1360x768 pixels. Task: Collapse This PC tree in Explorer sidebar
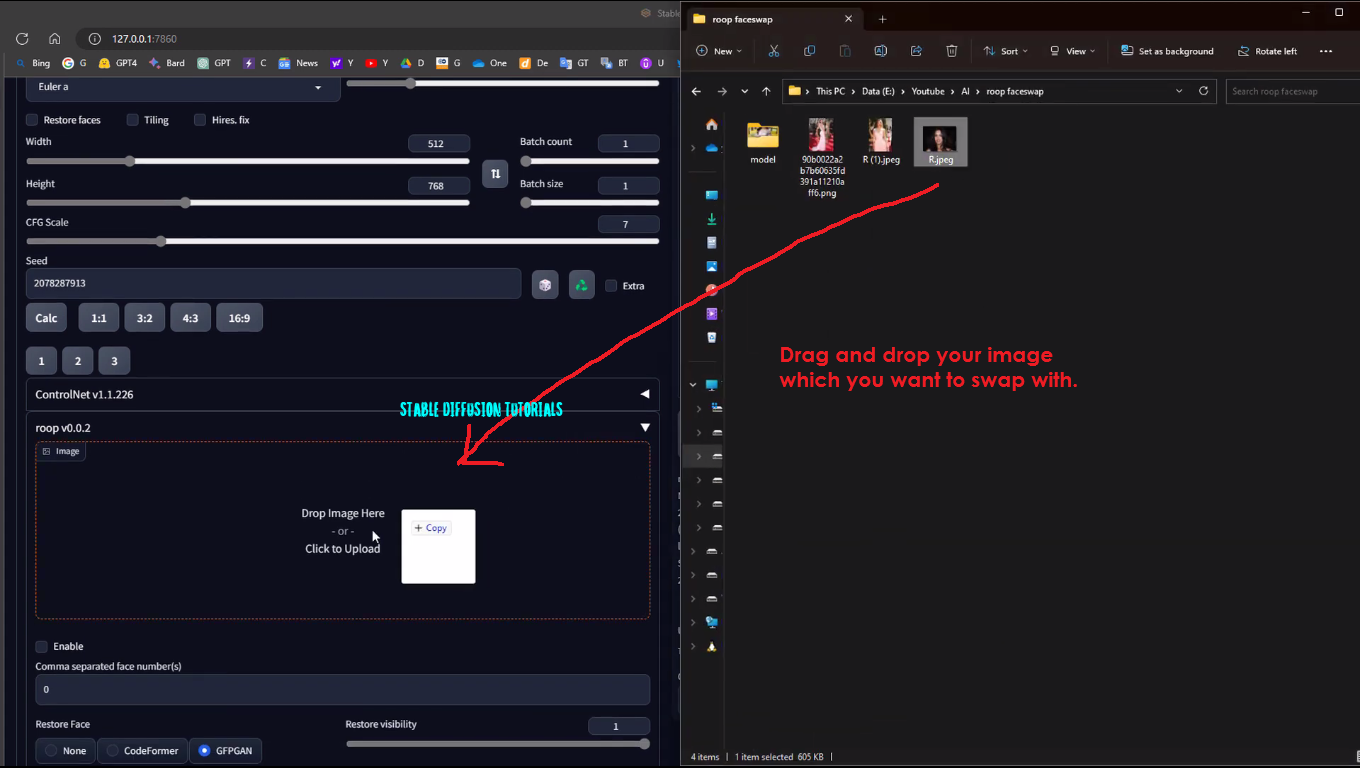(x=693, y=385)
